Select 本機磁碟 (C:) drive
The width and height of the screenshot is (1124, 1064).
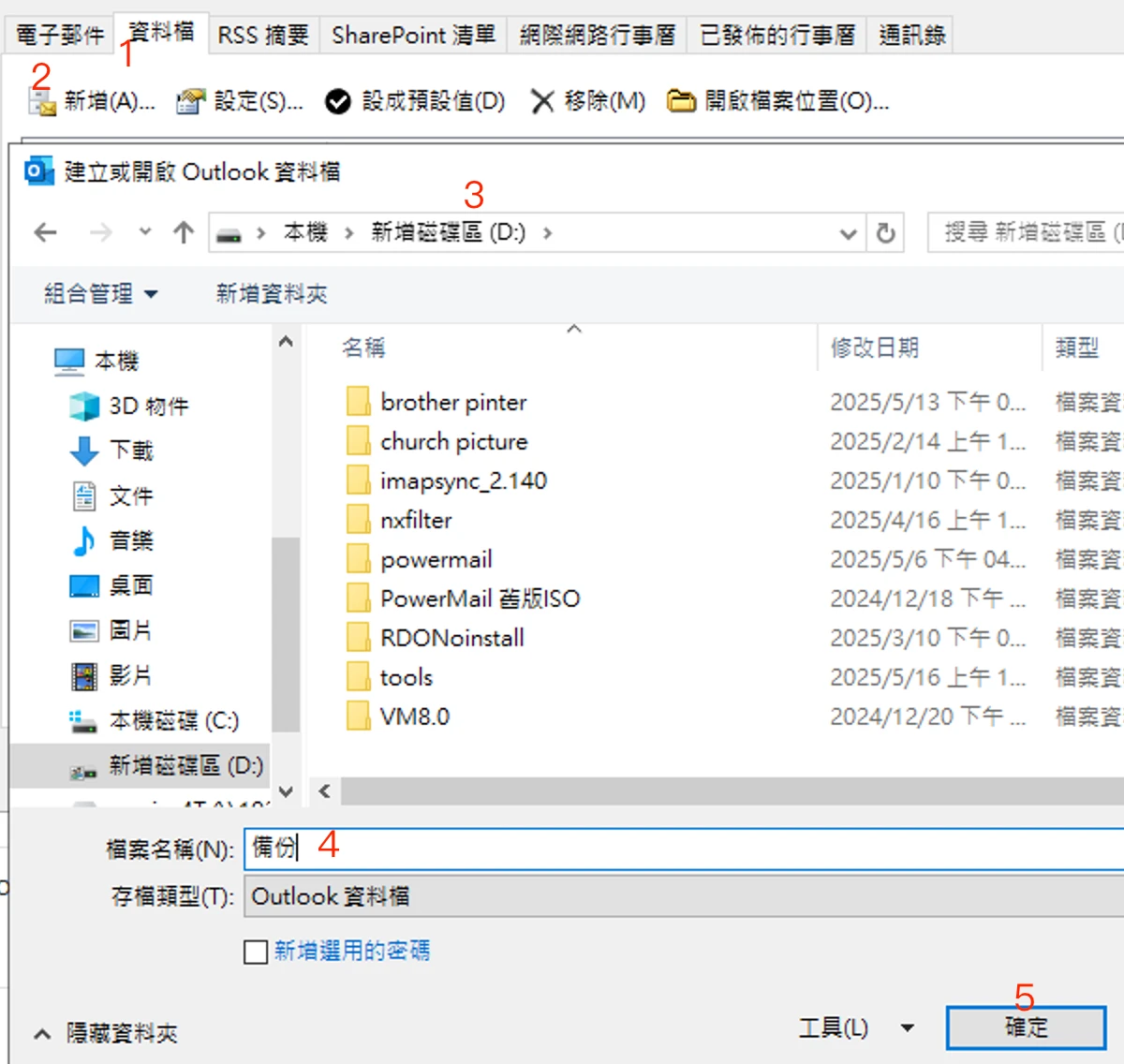(x=155, y=720)
